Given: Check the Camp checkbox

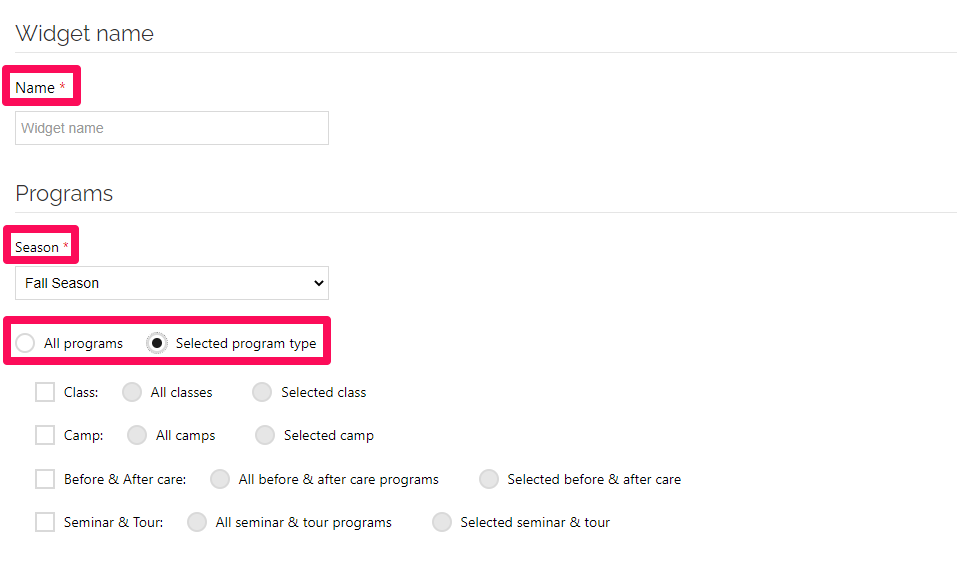Looking at the screenshot, I should 45,435.
